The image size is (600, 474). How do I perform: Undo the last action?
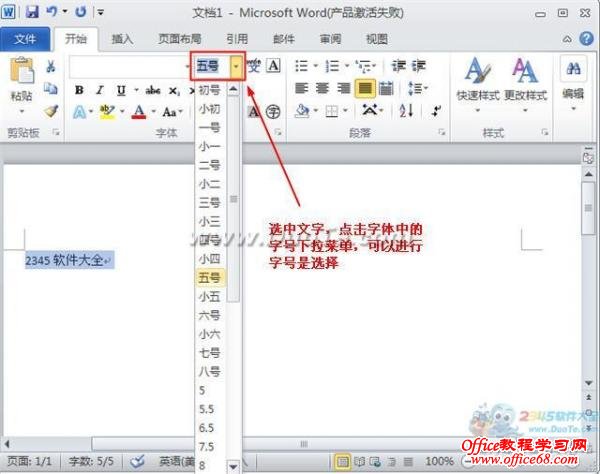pyautogui.click(x=52, y=12)
